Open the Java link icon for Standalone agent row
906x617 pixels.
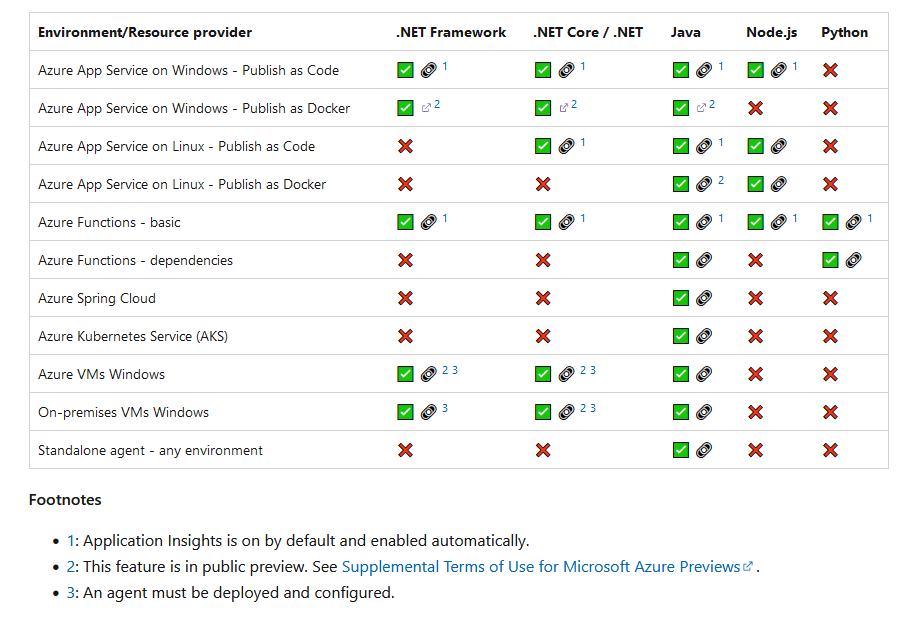click(704, 451)
